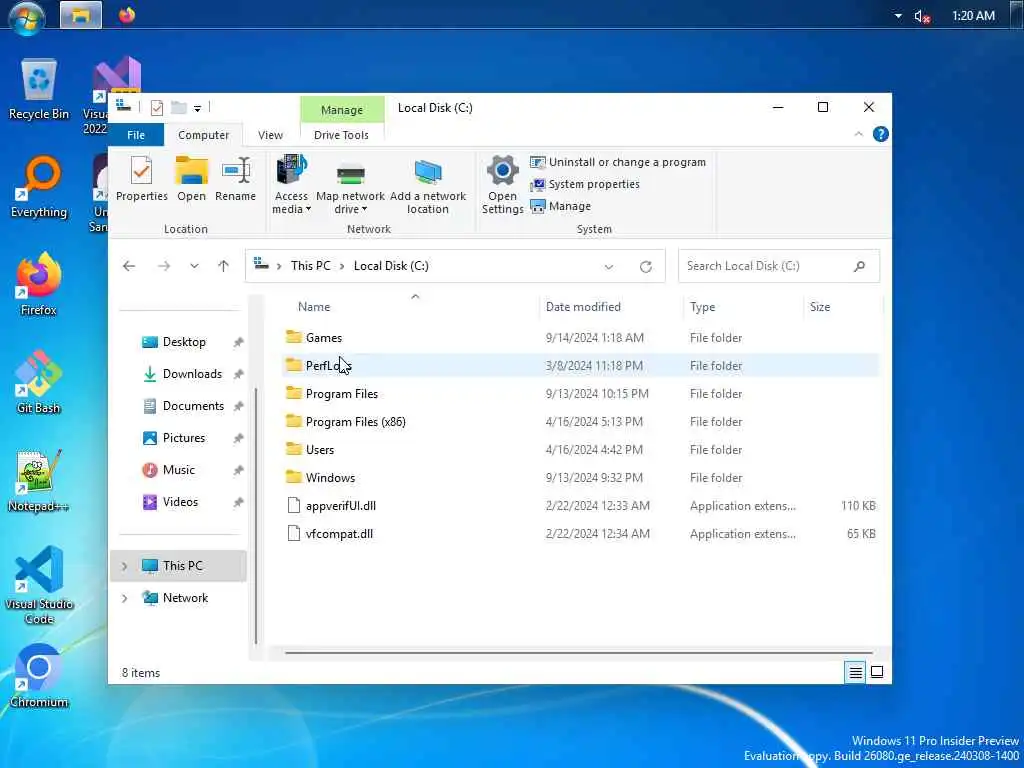Select the Program Files (x86) folder

click(x=580, y=422)
